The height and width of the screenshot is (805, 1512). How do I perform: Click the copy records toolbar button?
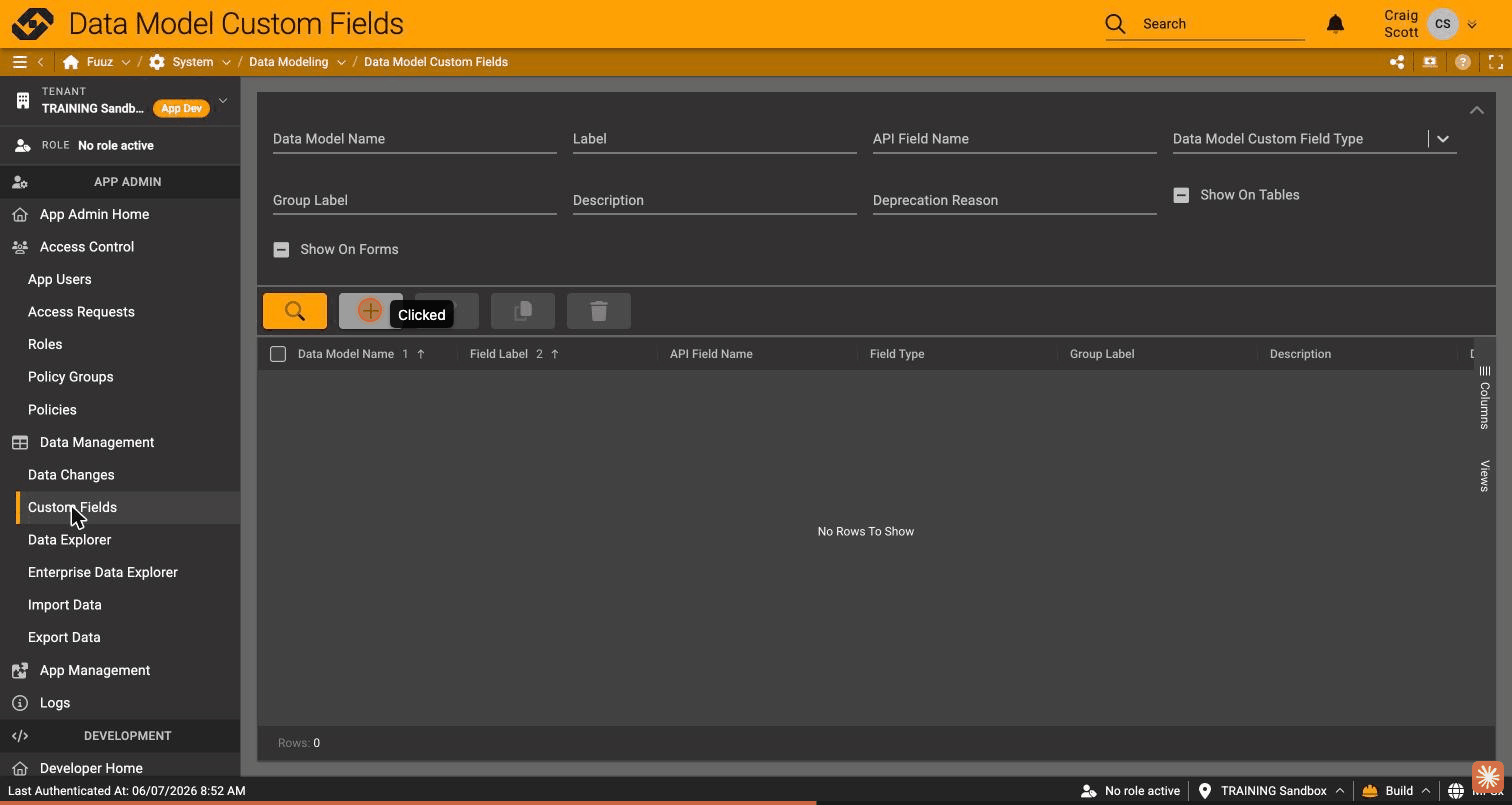[523, 311]
